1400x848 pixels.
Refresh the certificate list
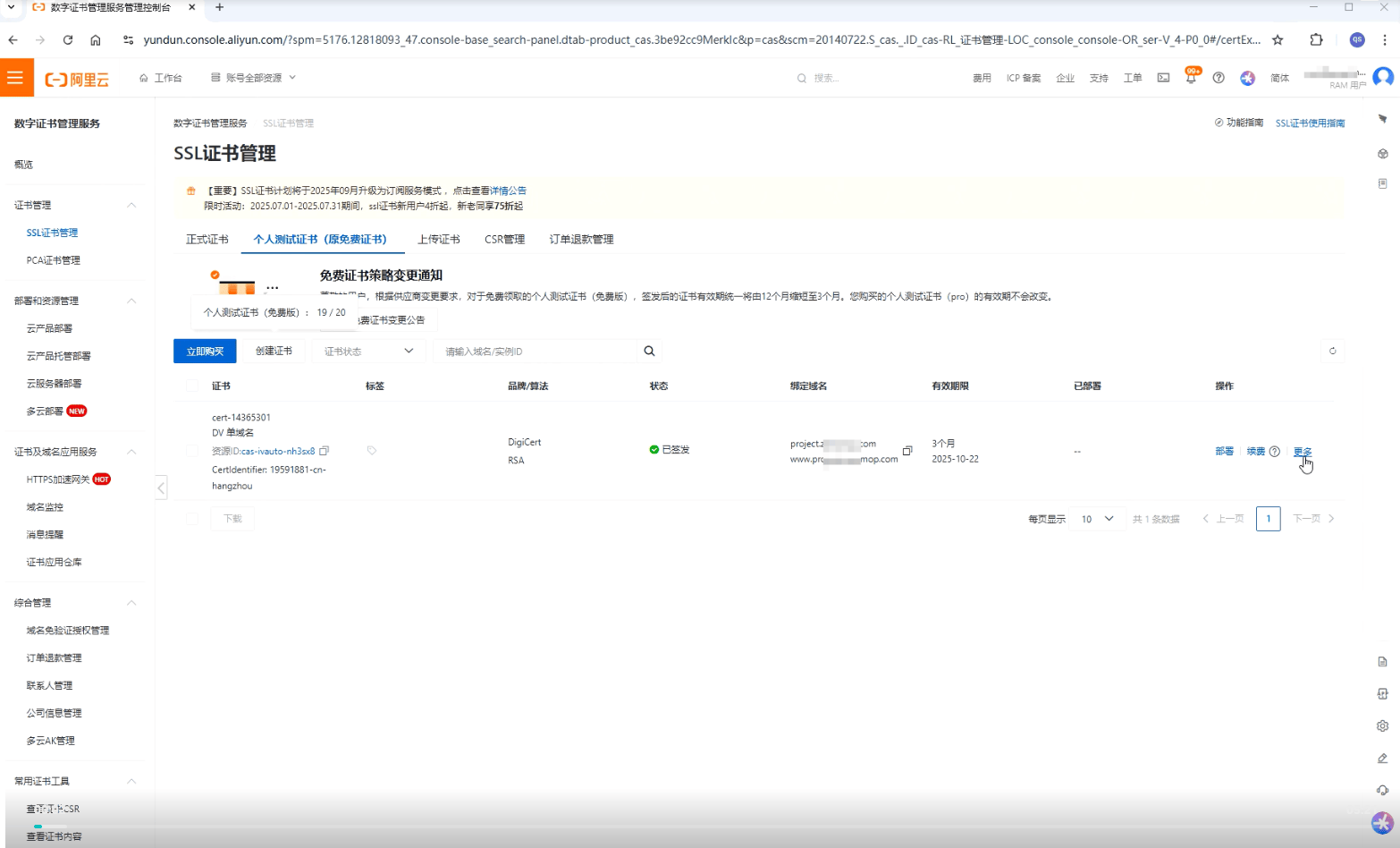pyautogui.click(x=1332, y=351)
